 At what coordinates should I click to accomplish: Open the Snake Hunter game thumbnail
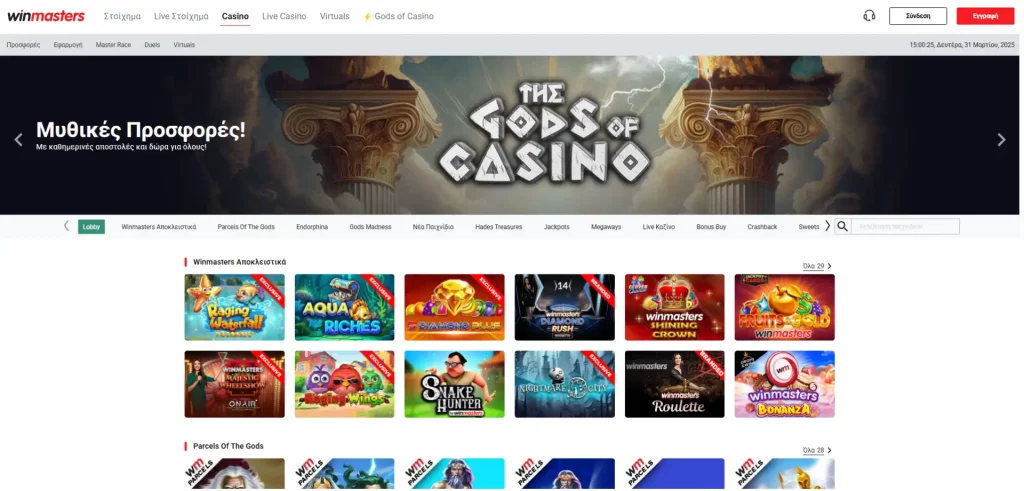[455, 384]
